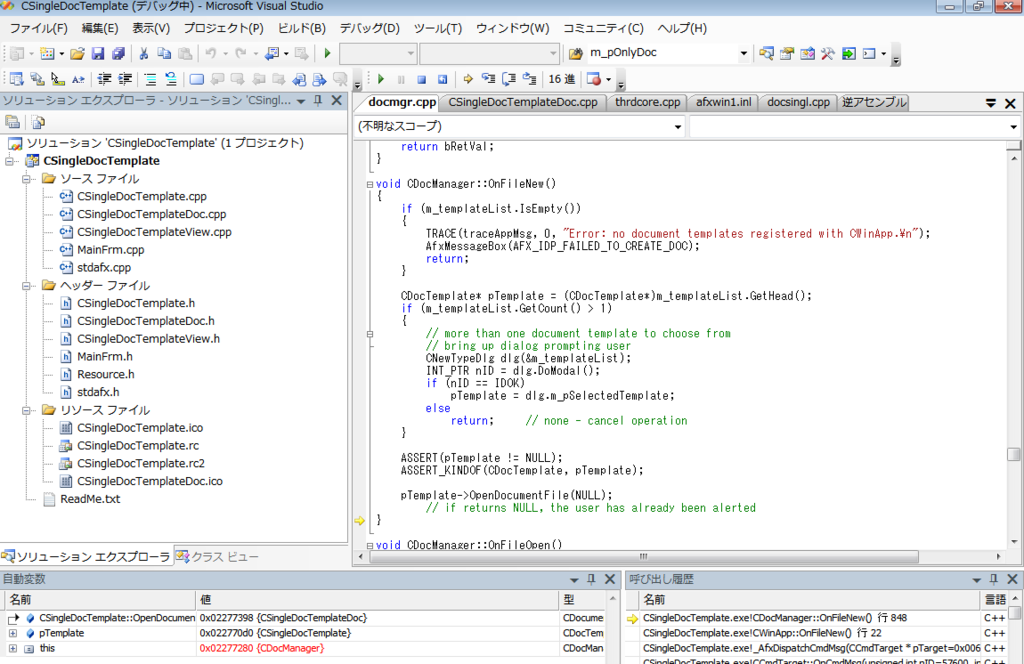The height and width of the screenshot is (664, 1024).
Task: Toggle auto-hide pin of 自動変数 panel
Action: 591,579
